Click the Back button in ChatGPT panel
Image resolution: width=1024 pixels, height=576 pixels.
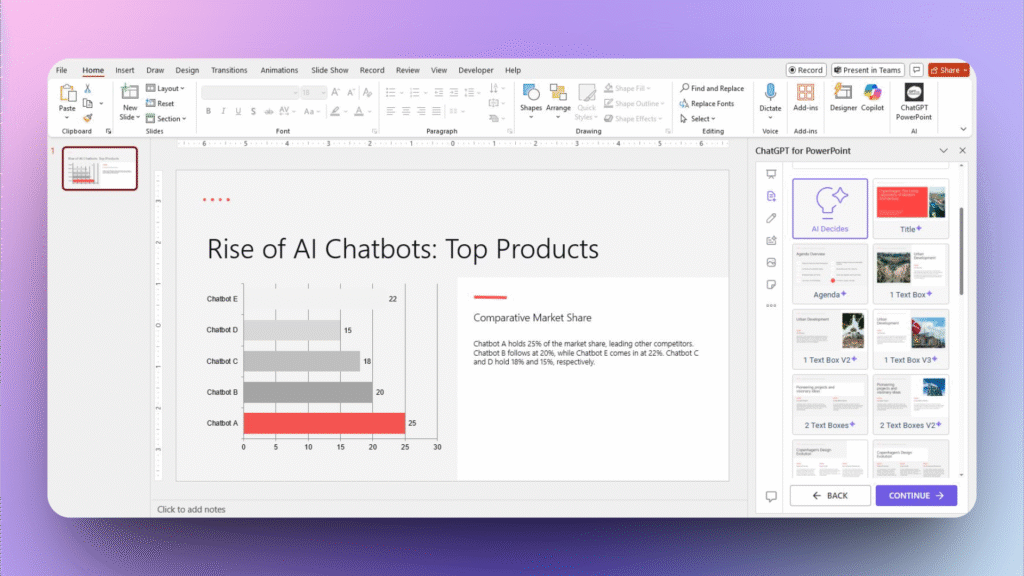(x=829, y=495)
